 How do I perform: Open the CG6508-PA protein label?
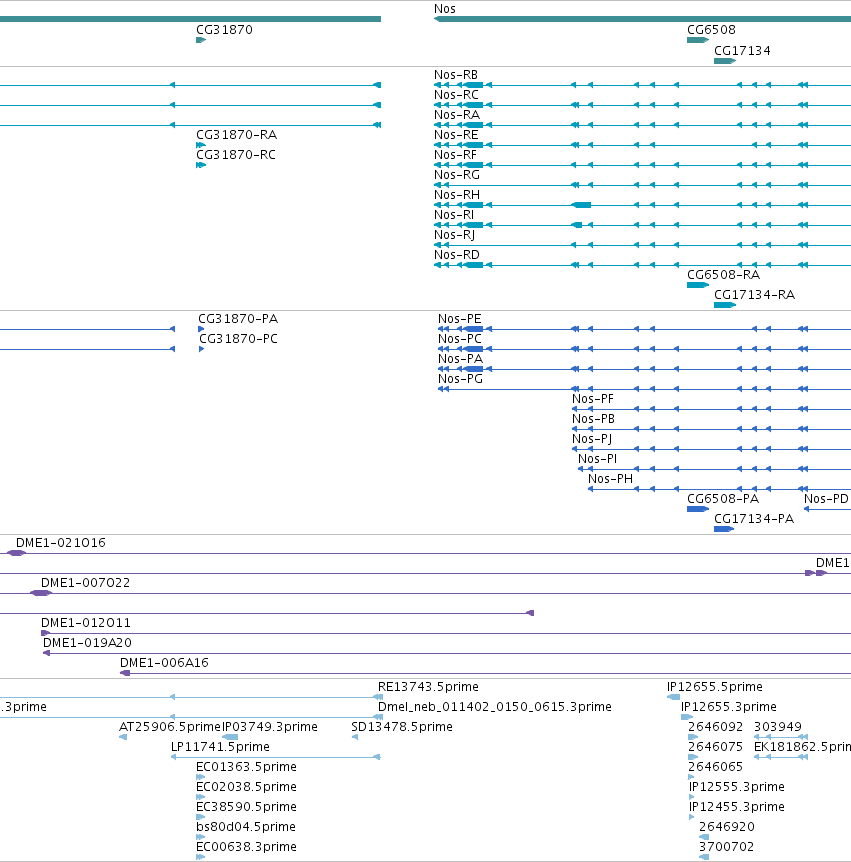tap(723, 499)
